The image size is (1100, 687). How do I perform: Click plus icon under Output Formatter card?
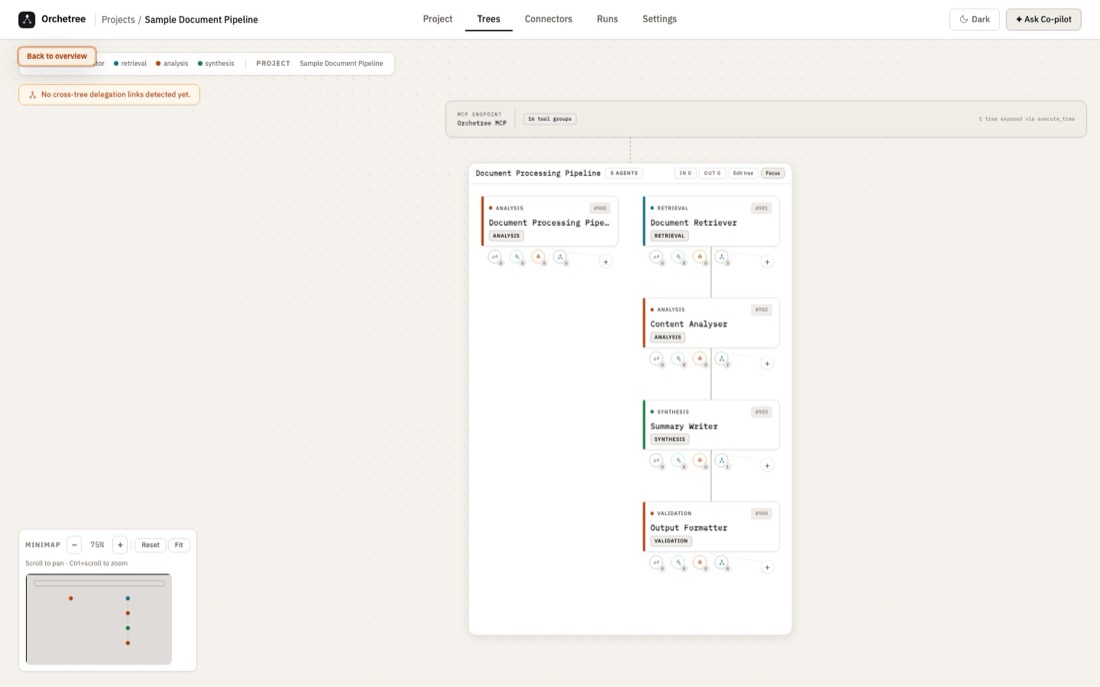point(767,567)
